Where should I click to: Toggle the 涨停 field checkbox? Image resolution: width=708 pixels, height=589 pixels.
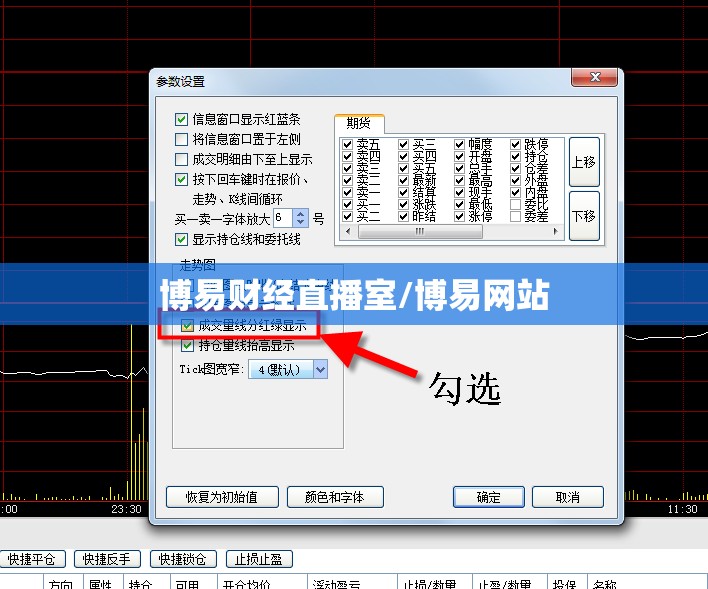(459, 216)
